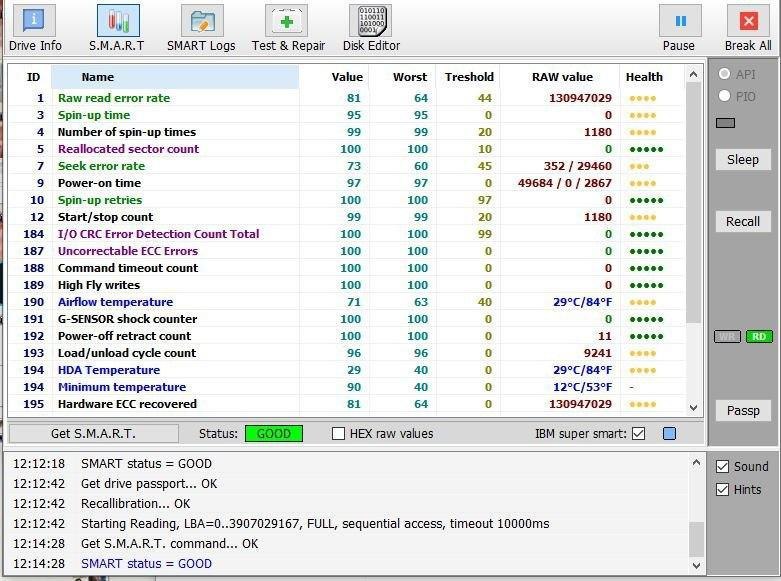Click the Passp button
The height and width of the screenshot is (581, 781).
point(743,411)
